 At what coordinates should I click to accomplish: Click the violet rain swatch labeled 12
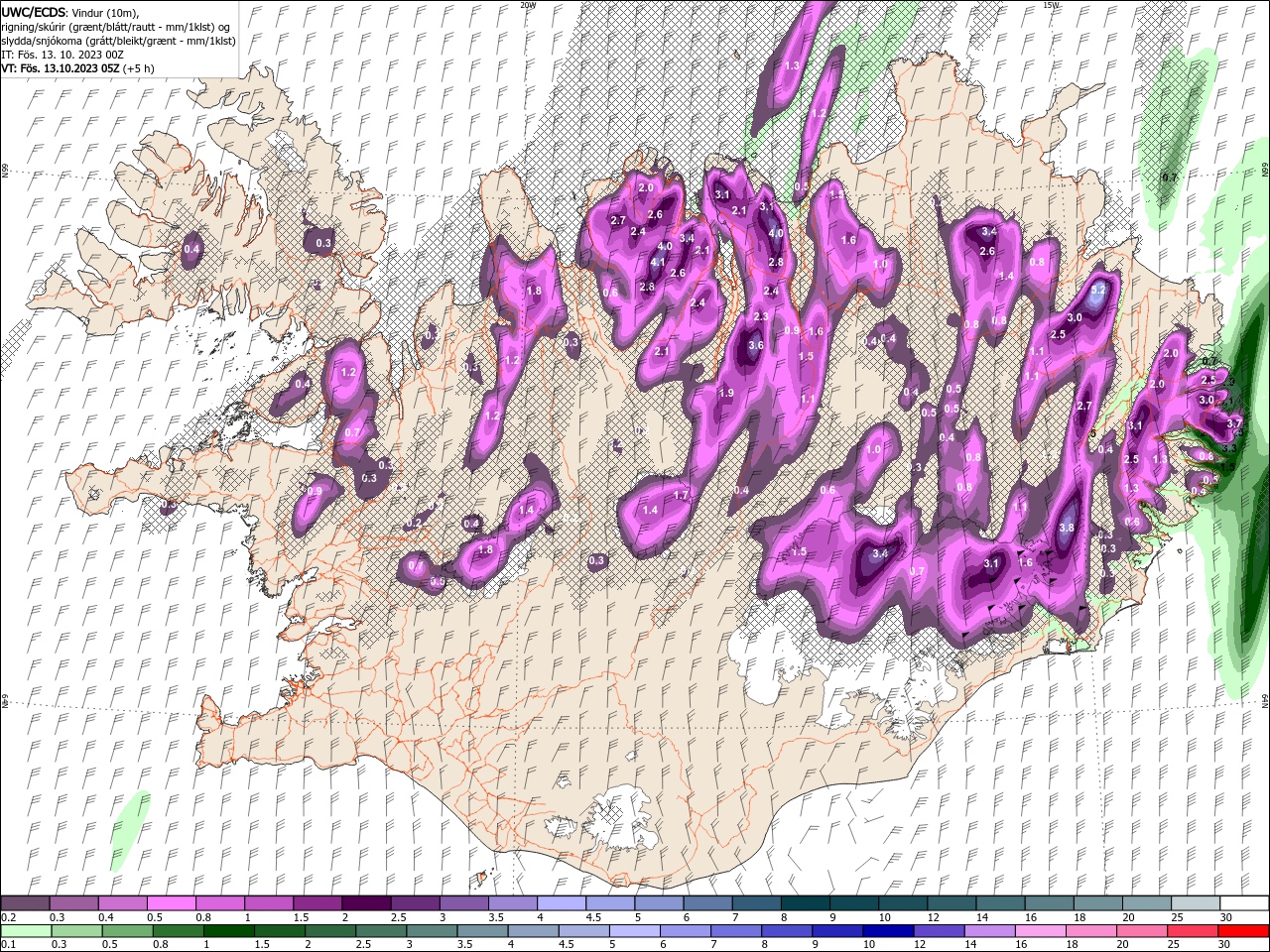click(x=937, y=930)
